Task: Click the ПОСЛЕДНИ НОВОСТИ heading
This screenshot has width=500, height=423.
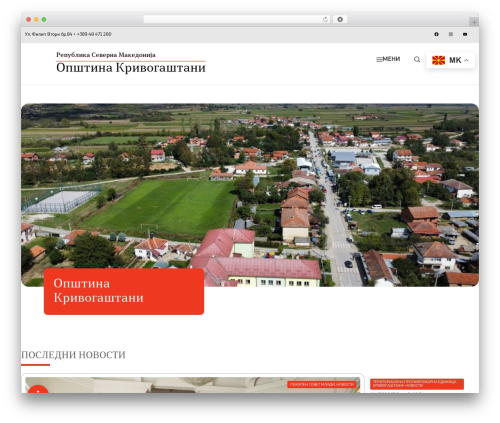Action: (73, 355)
